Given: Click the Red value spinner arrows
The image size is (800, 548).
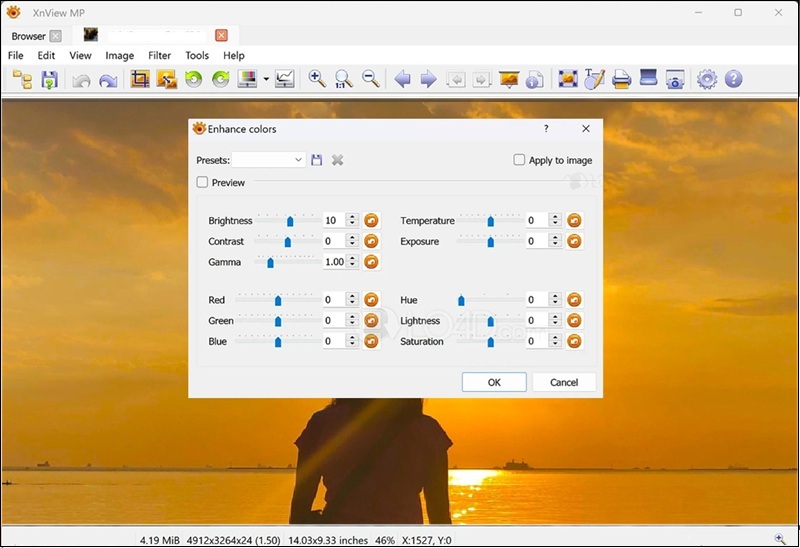Looking at the screenshot, I should 352,300.
